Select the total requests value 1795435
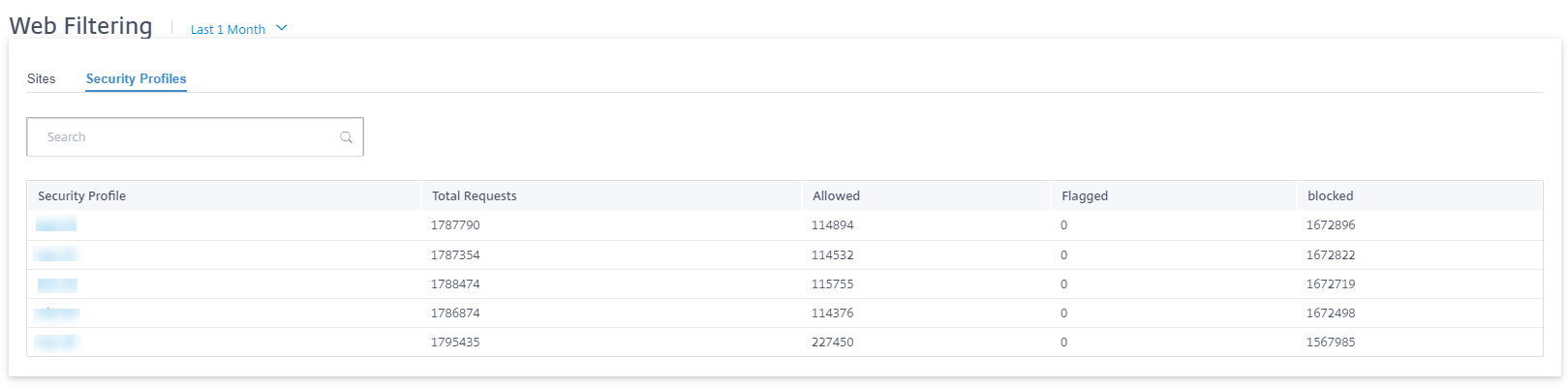The width and height of the screenshot is (1568, 387). tap(455, 342)
